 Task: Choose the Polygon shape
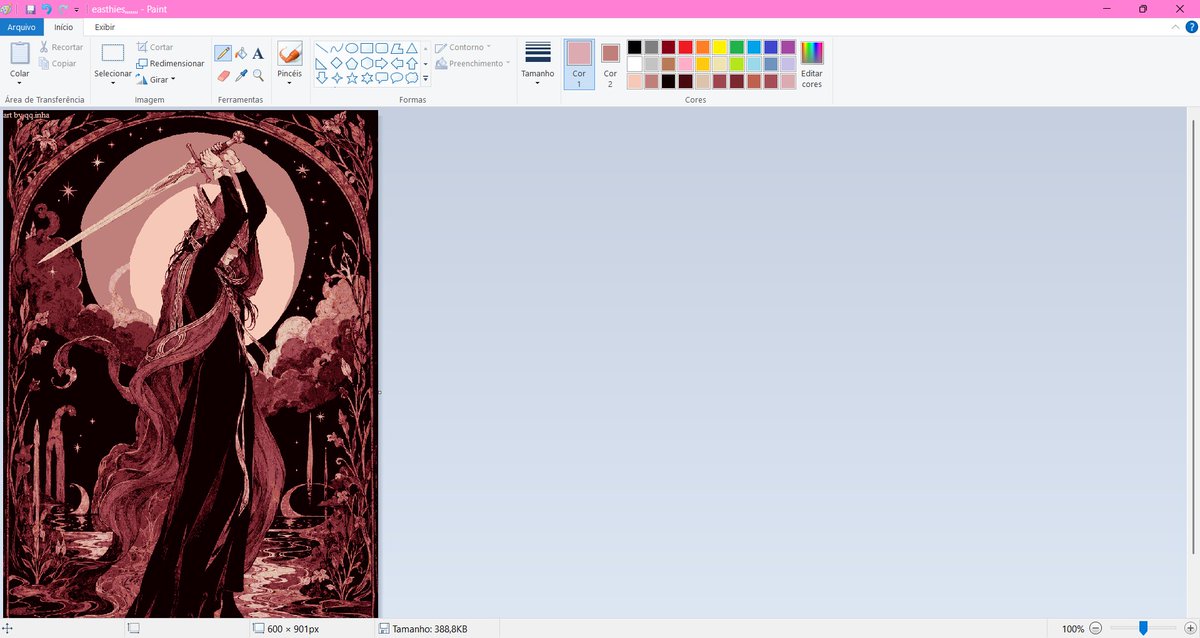pos(397,48)
